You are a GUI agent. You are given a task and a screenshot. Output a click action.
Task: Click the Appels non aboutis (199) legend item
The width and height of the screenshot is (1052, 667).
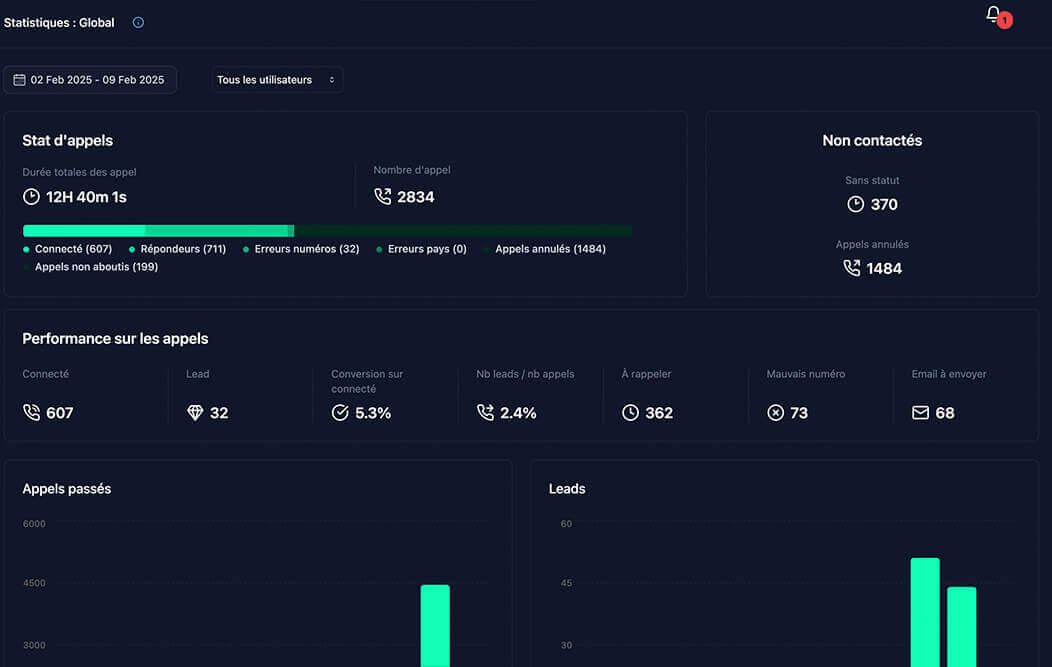click(x=91, y=267)
